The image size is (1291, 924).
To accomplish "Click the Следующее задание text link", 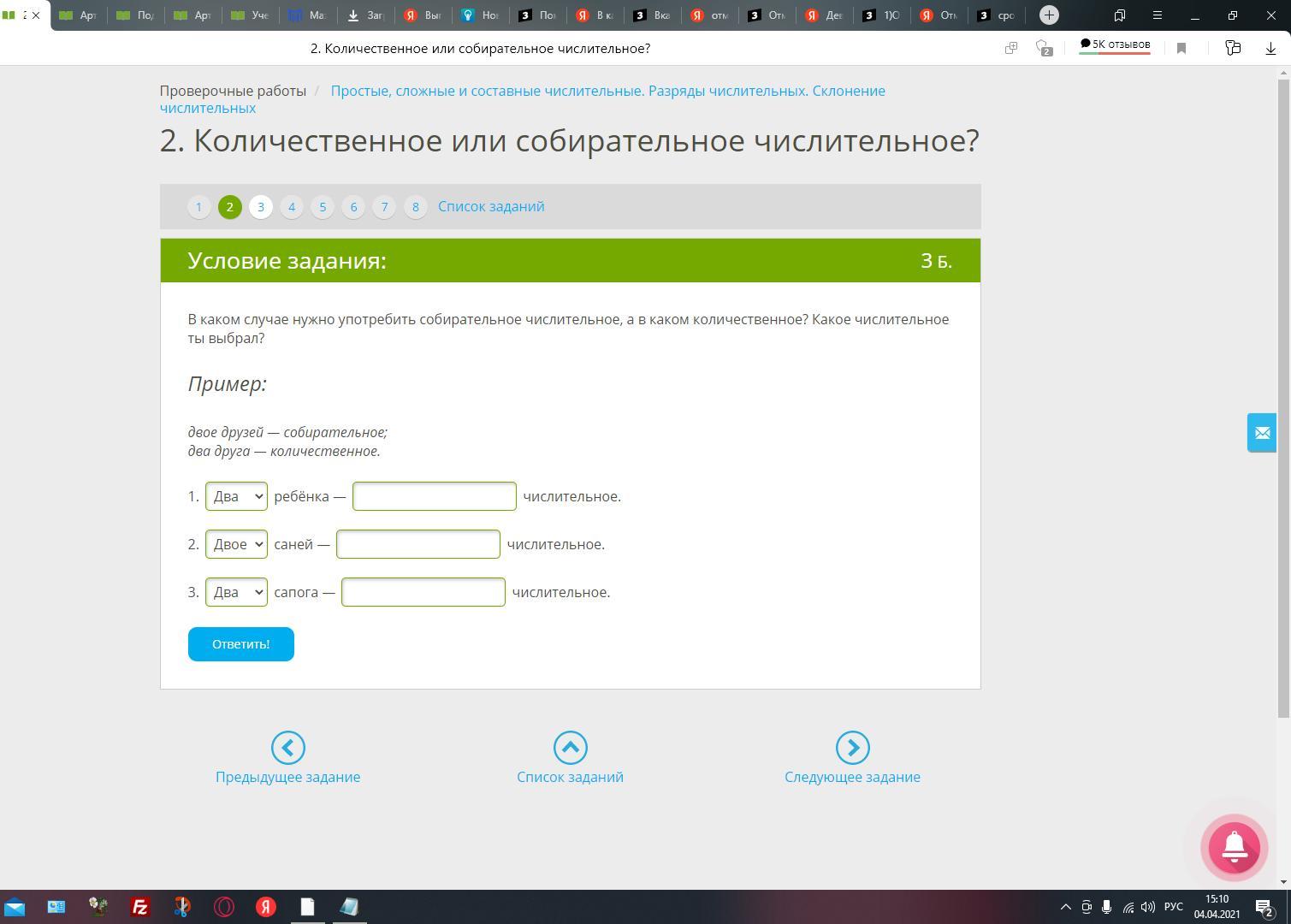I will [853, 777].
